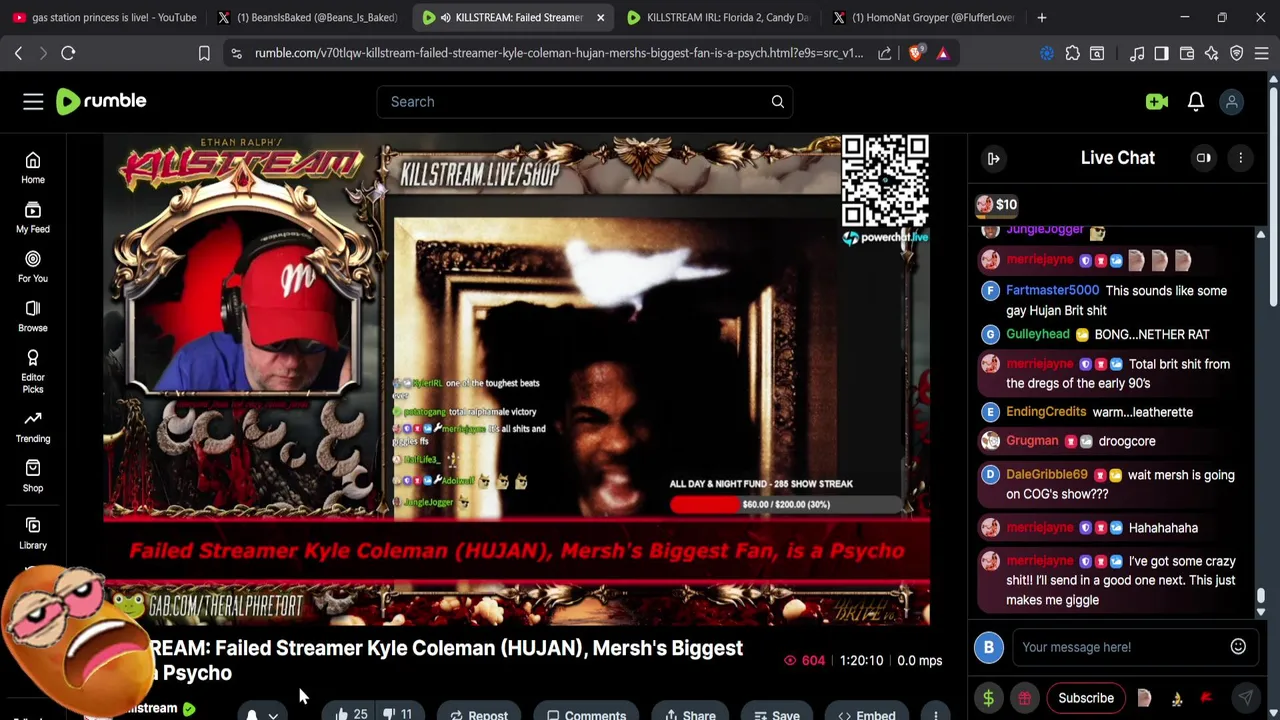Viewport: 1280px width, 720px height.
Task: Open the Comments section button
Action: (586, 714)
